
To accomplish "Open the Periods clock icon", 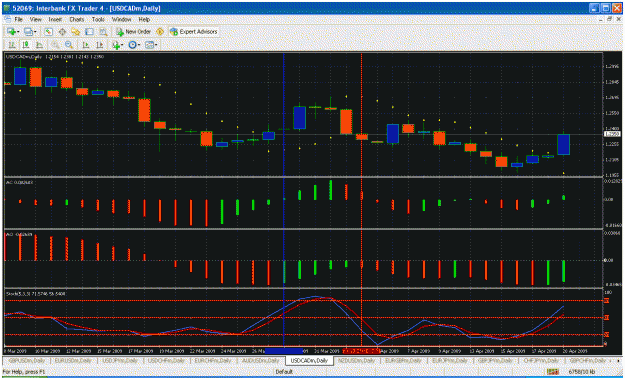I will [132, 45].
